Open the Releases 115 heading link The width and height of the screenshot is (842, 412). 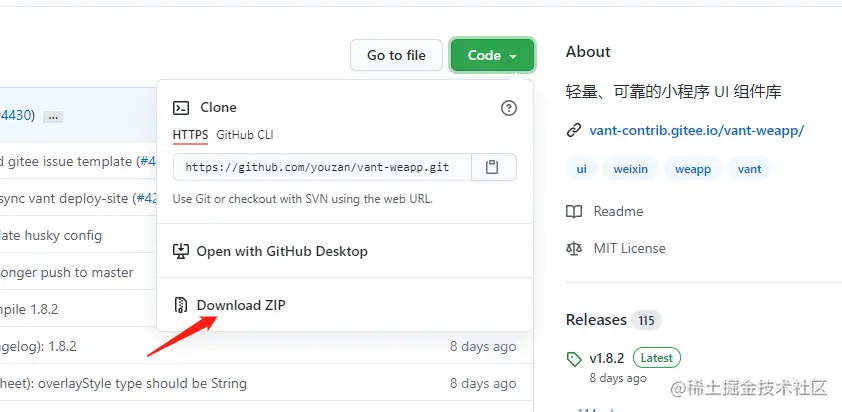(596, 320)
